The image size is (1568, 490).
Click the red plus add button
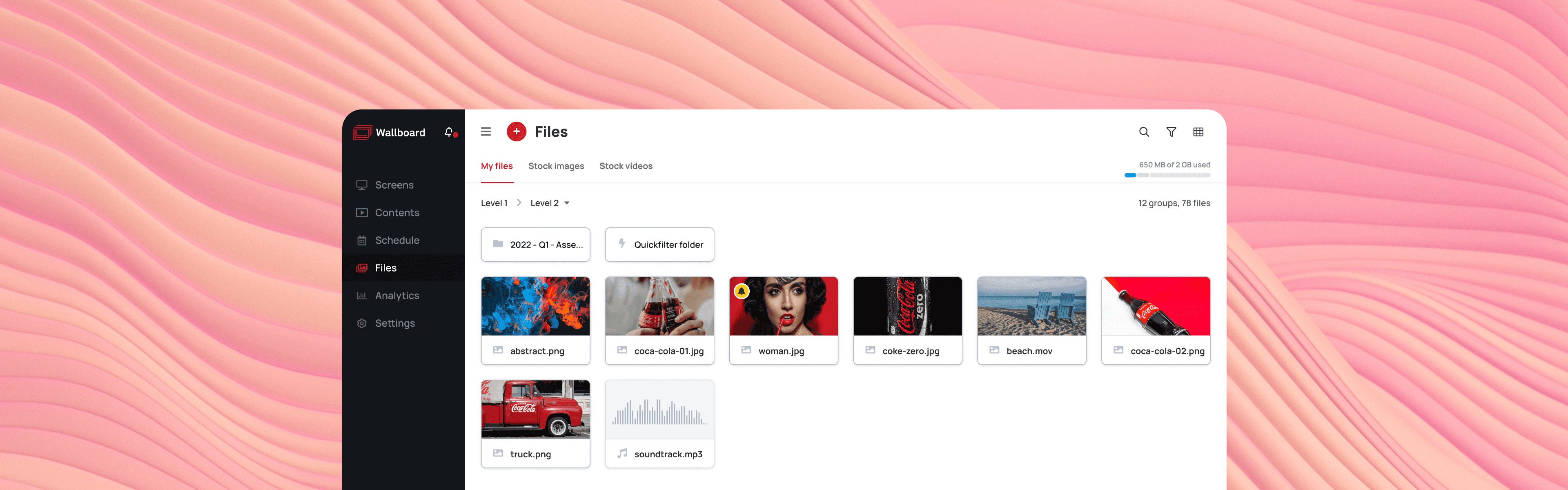point(516,131)
